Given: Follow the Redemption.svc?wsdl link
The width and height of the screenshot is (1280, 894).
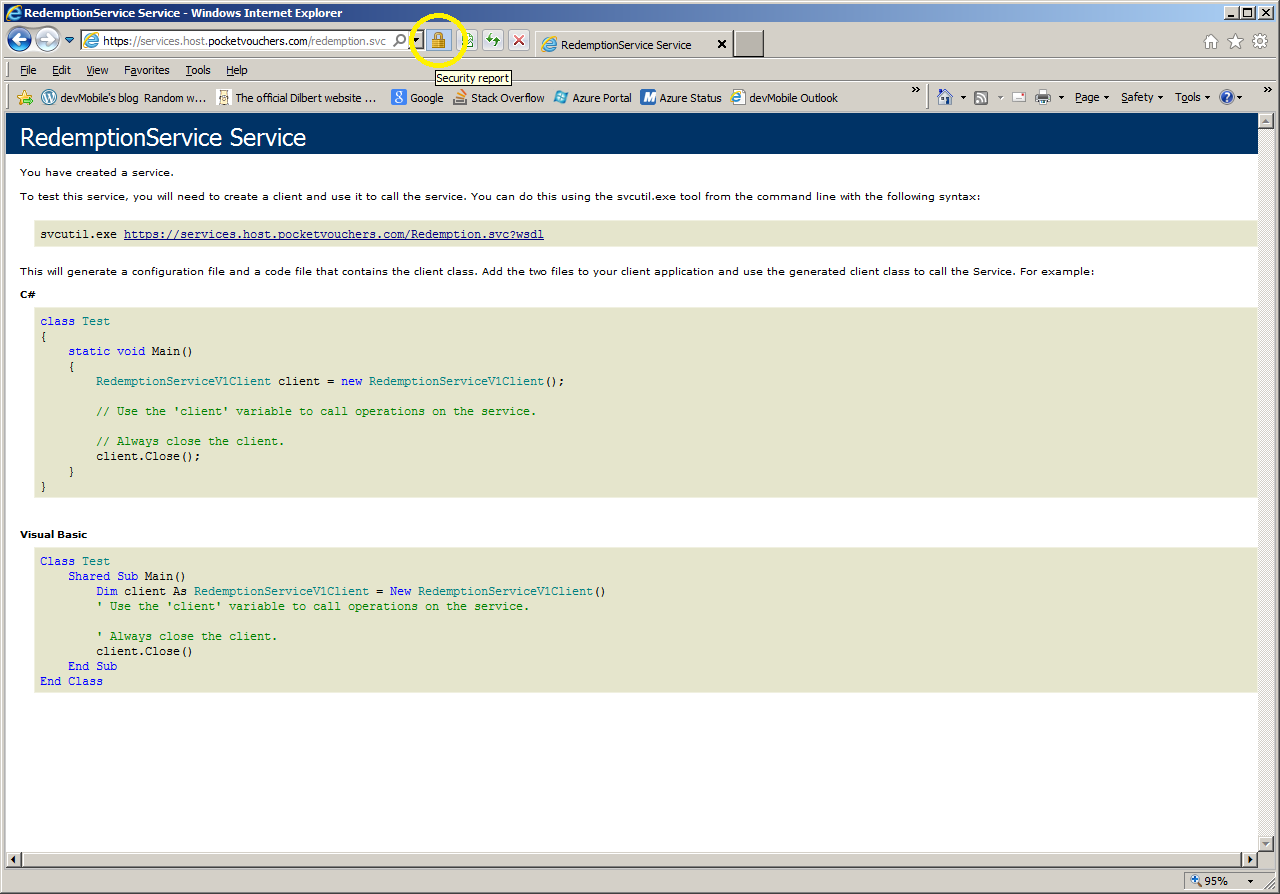Looking at the screenshot, I should point(333,234).
